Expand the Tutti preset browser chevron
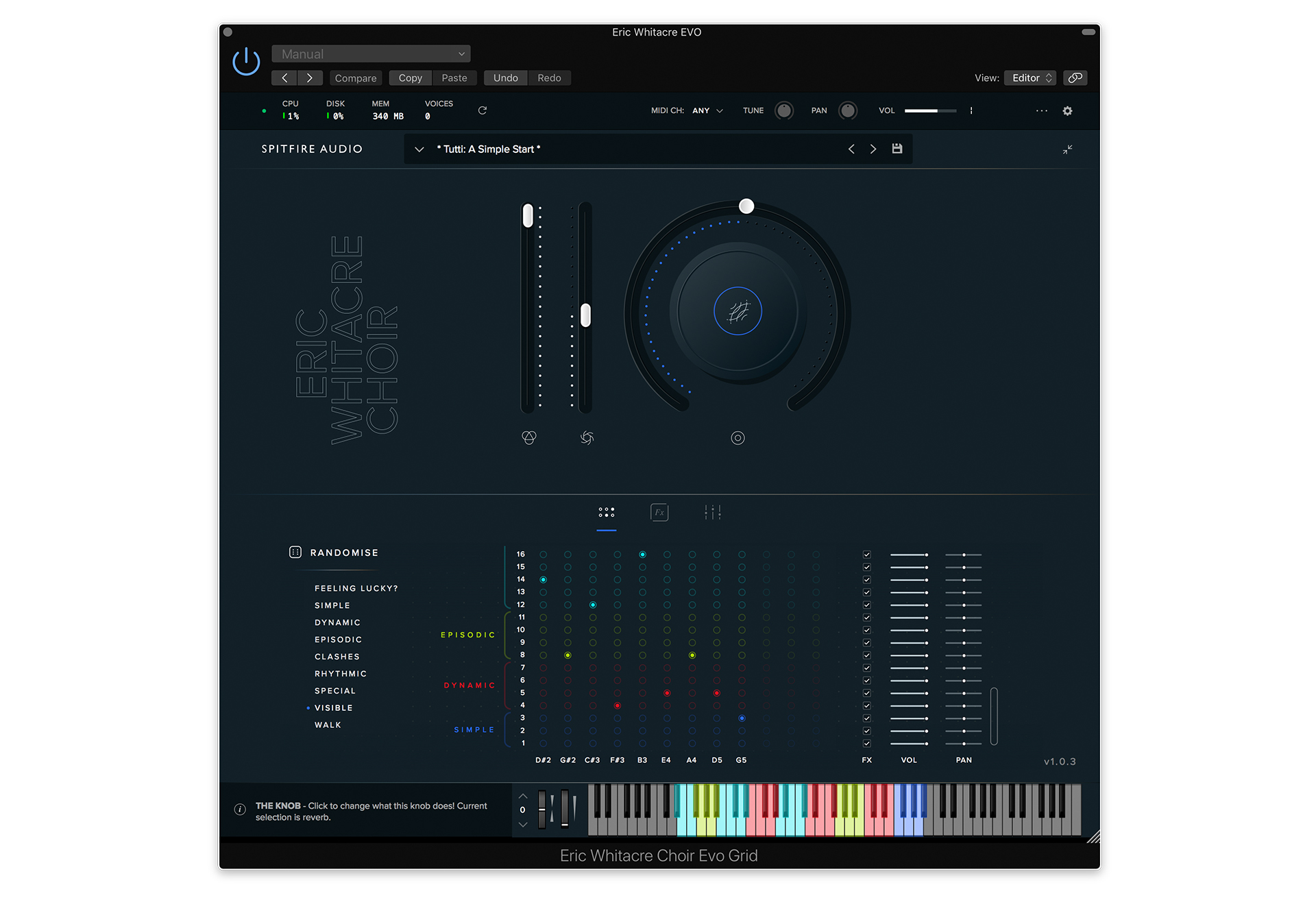Screen dimensions: 1316x902 point(419,149)
